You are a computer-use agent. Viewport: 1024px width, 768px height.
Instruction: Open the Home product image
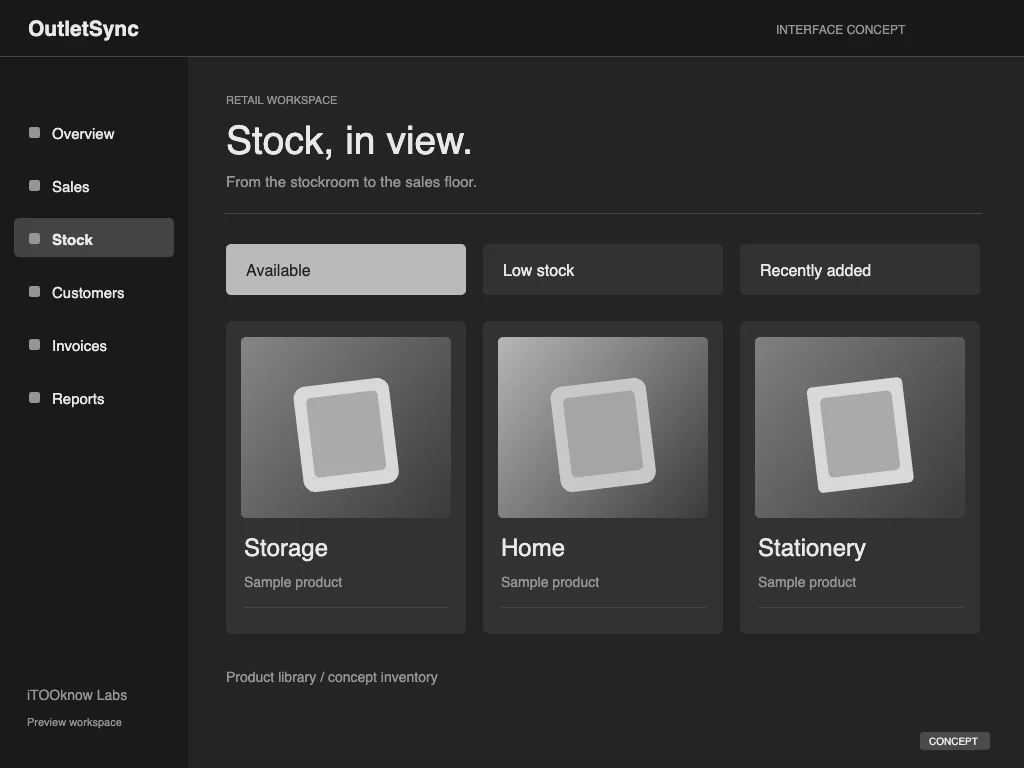click(603, 427)
